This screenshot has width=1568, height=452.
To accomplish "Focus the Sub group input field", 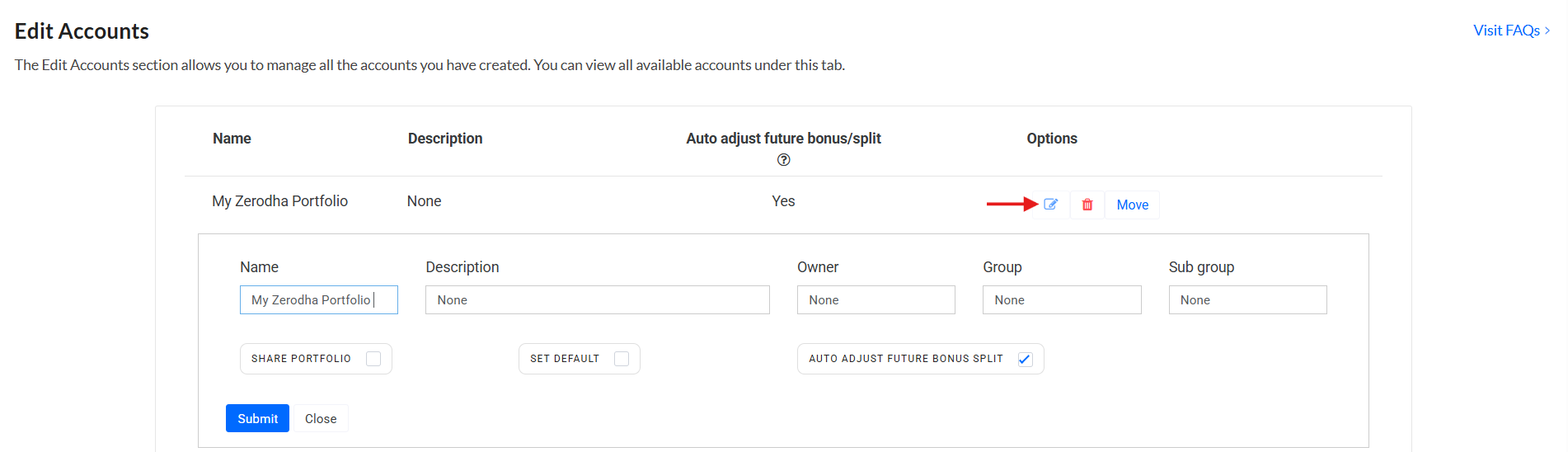I will (1246, 300).
